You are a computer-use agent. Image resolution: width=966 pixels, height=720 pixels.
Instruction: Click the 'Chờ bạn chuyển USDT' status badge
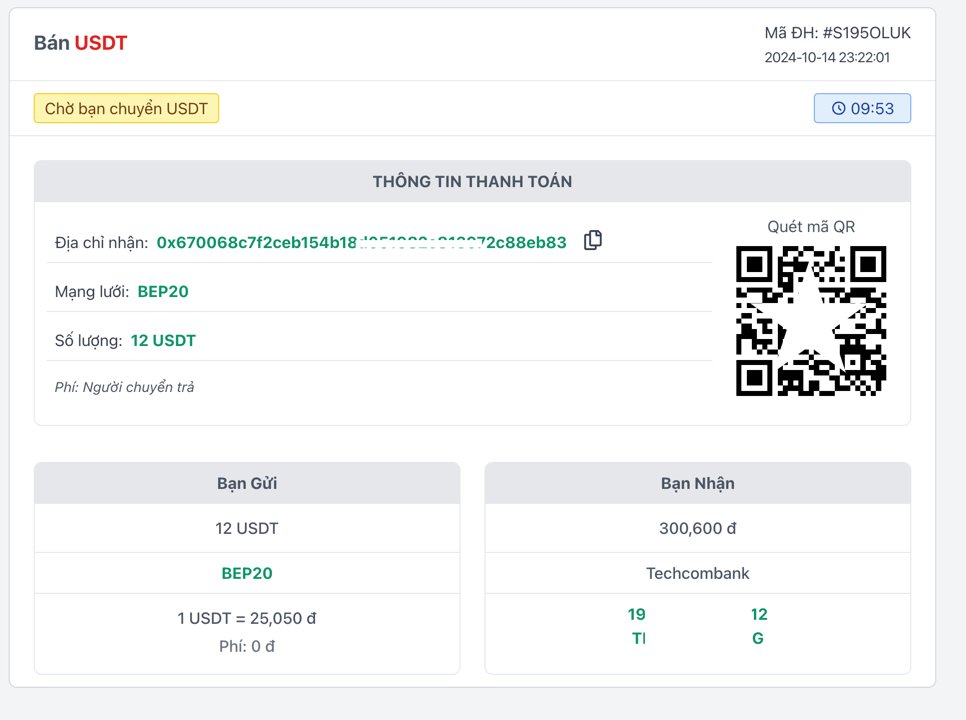click(126, 108)
